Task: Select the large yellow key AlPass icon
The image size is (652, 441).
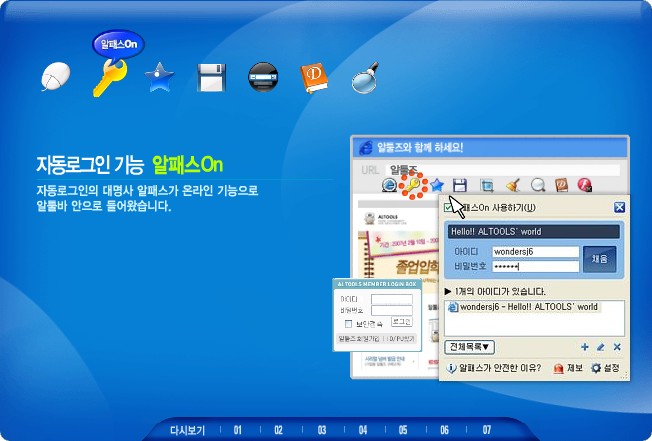Action: pos(110,78)
